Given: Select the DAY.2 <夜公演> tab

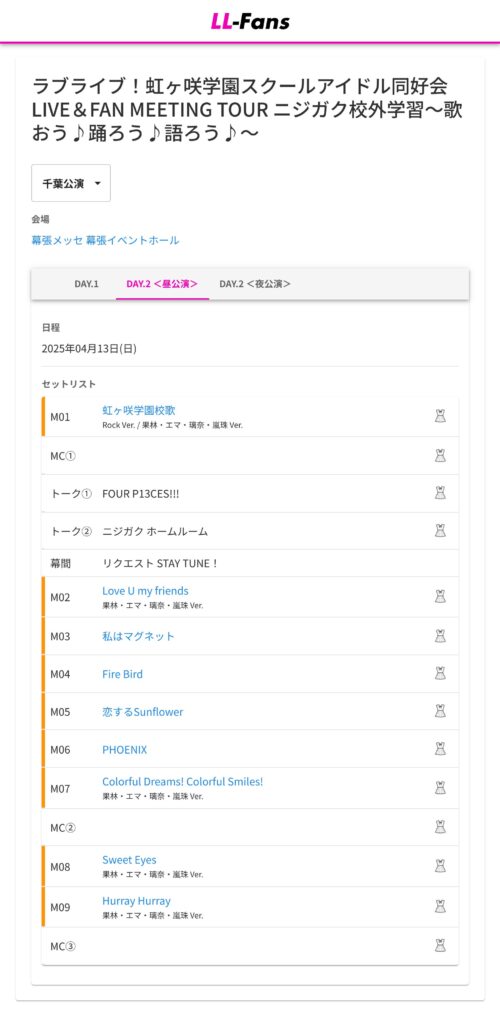Looking at the screenshot, I should pyautogui.click(x=255, y=284).
